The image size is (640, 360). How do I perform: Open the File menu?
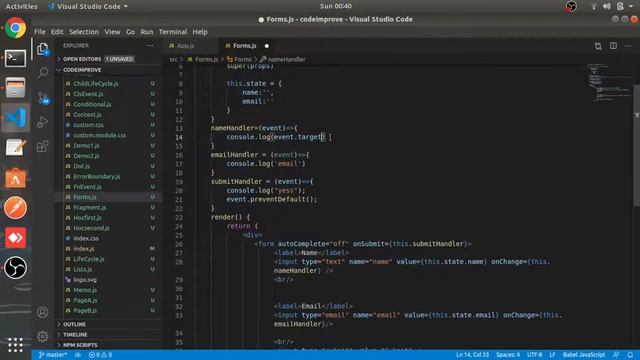coord(40,32)
